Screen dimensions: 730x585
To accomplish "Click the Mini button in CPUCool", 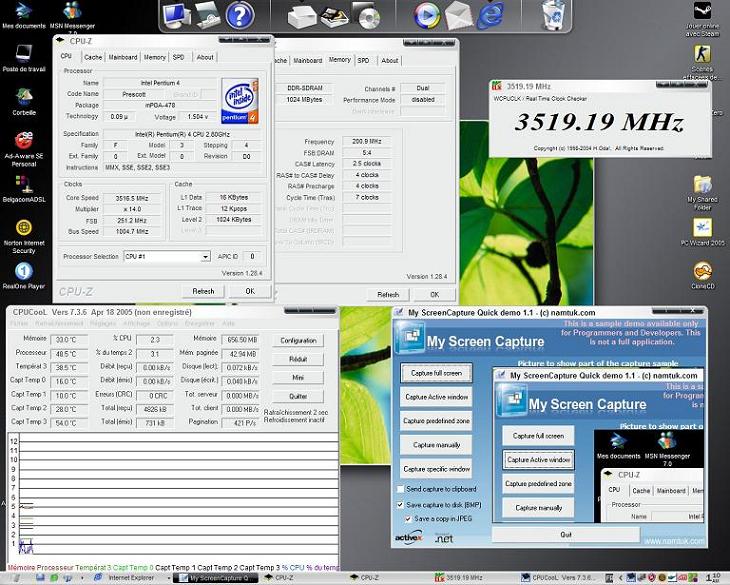I will point(298,378).
